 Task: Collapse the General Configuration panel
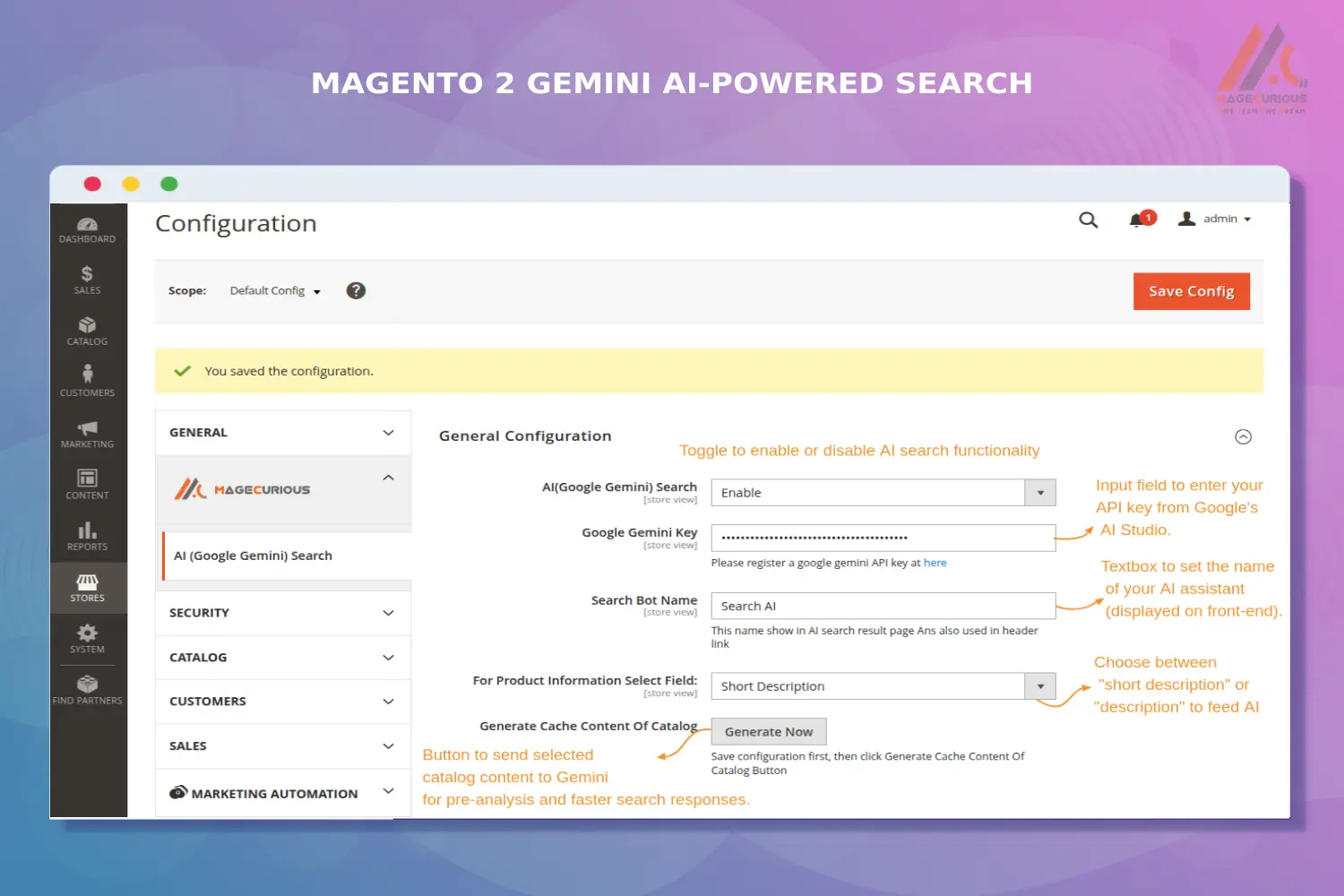1243,436
